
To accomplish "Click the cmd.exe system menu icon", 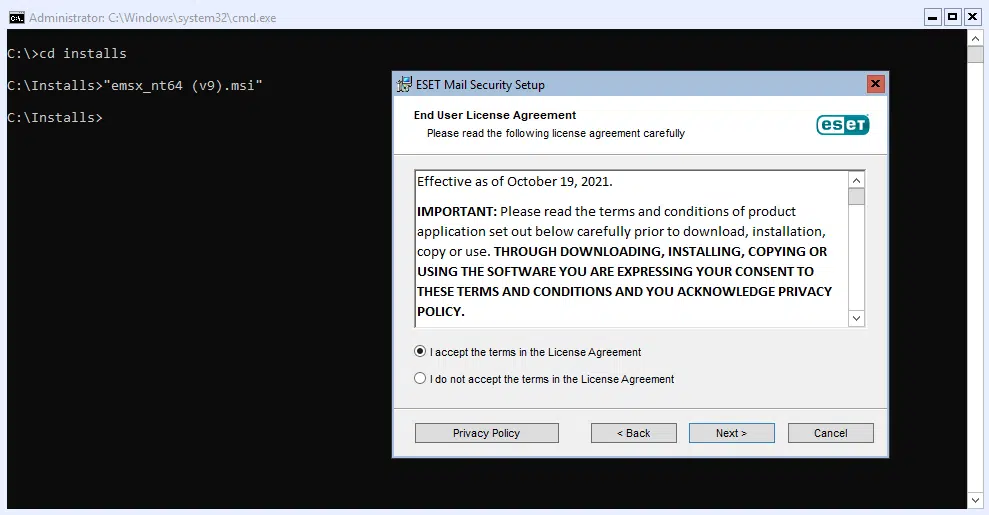I will (x=16, y=18).
